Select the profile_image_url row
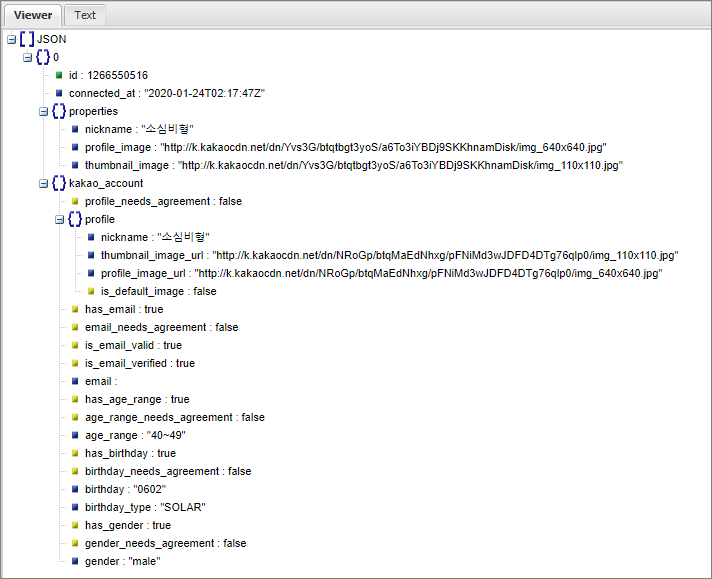The height and width of the screenshot is (579, 712). click(381, 273)
